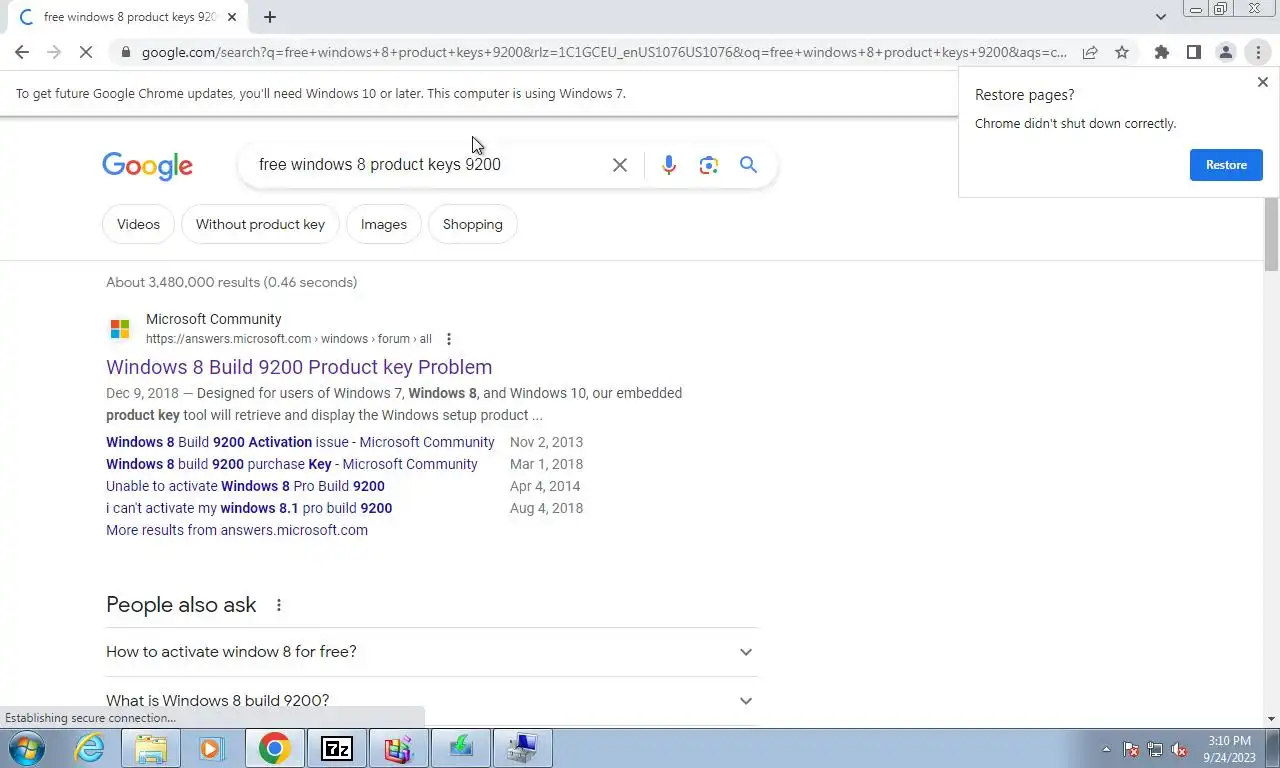The width and height of the screenshot is (1280, 768).
Task: Open the tab search dropdown arrow
Action: (1161, 16)
